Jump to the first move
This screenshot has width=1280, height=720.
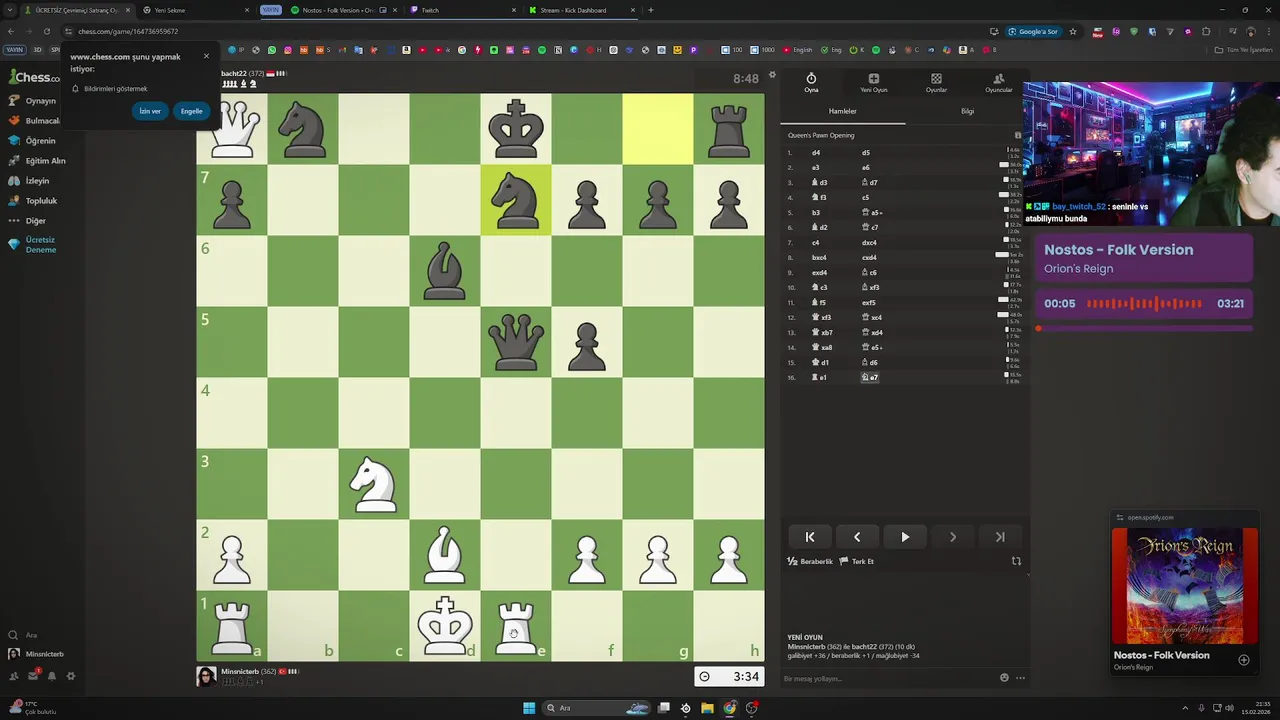point(810,537)
